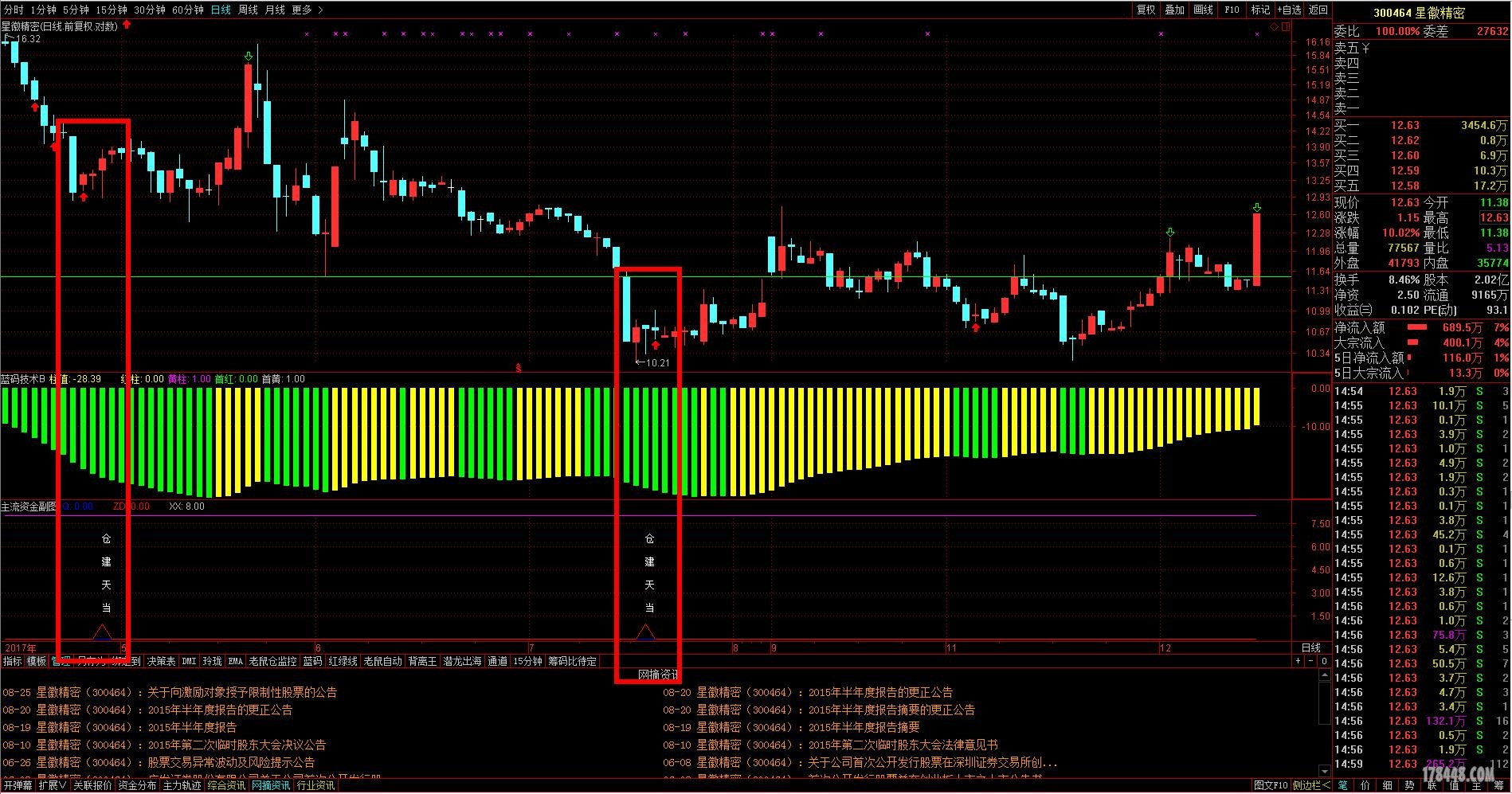Screen dimensions: 1512x794
Task: Click the 300464 星徽精密 stock title
Action: click(x=1419, y=13)
